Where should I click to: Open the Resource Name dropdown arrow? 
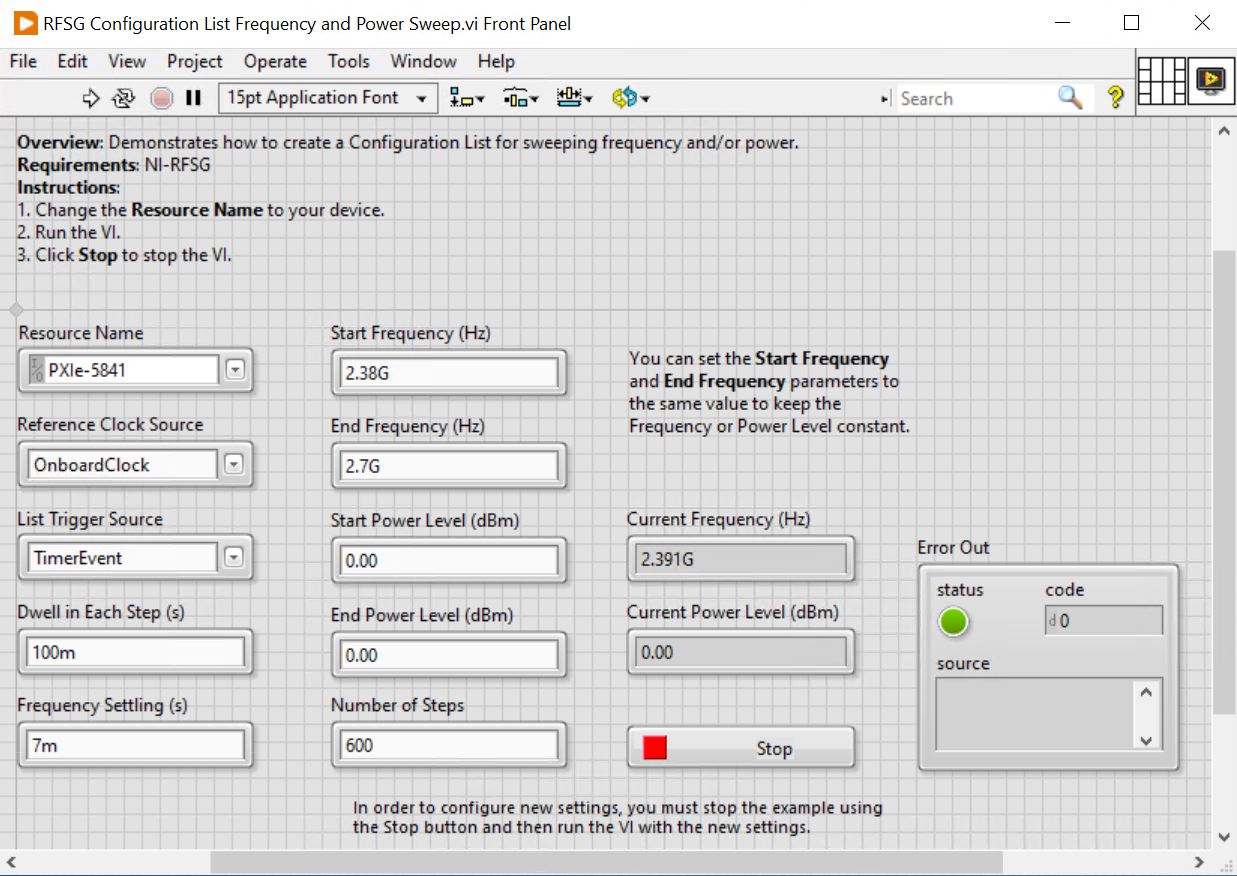(x=236, y=369)
